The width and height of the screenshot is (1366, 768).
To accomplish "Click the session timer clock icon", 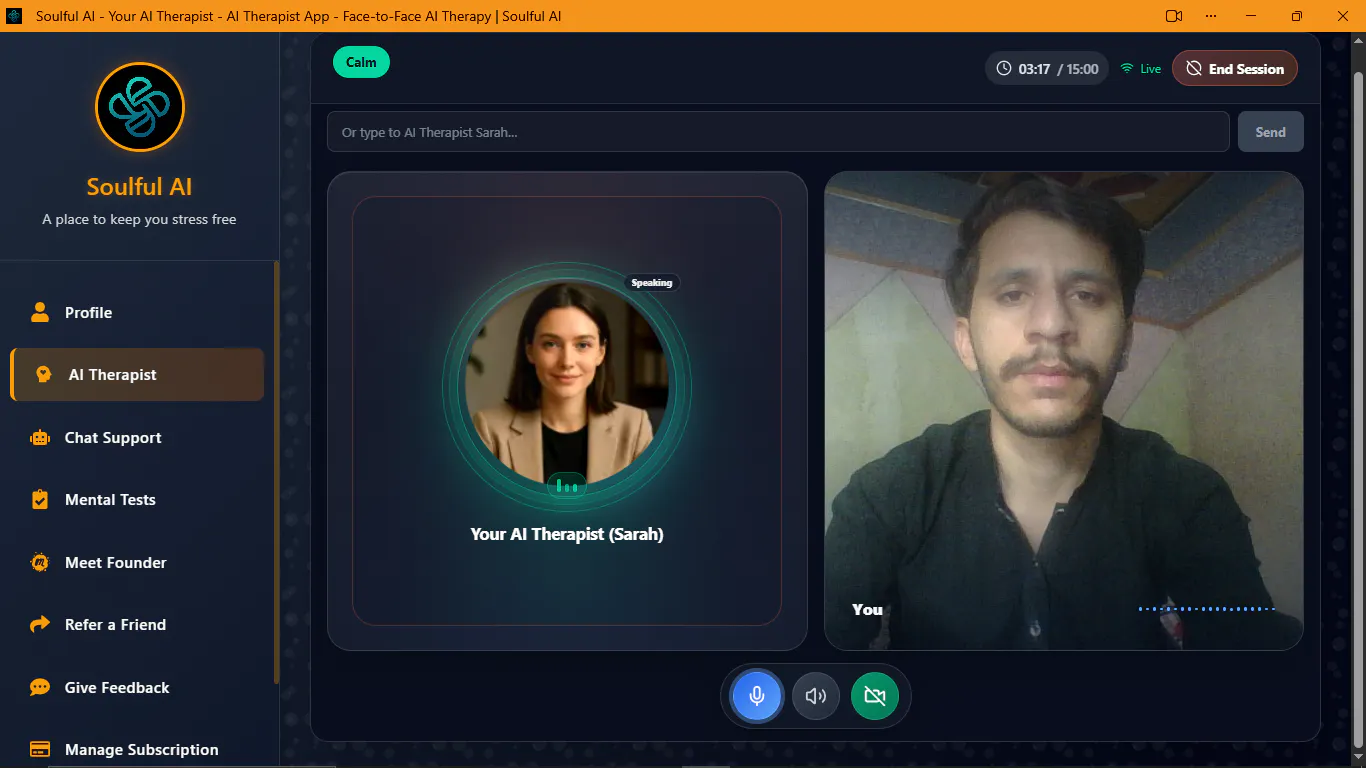I will click(1004, 69).
